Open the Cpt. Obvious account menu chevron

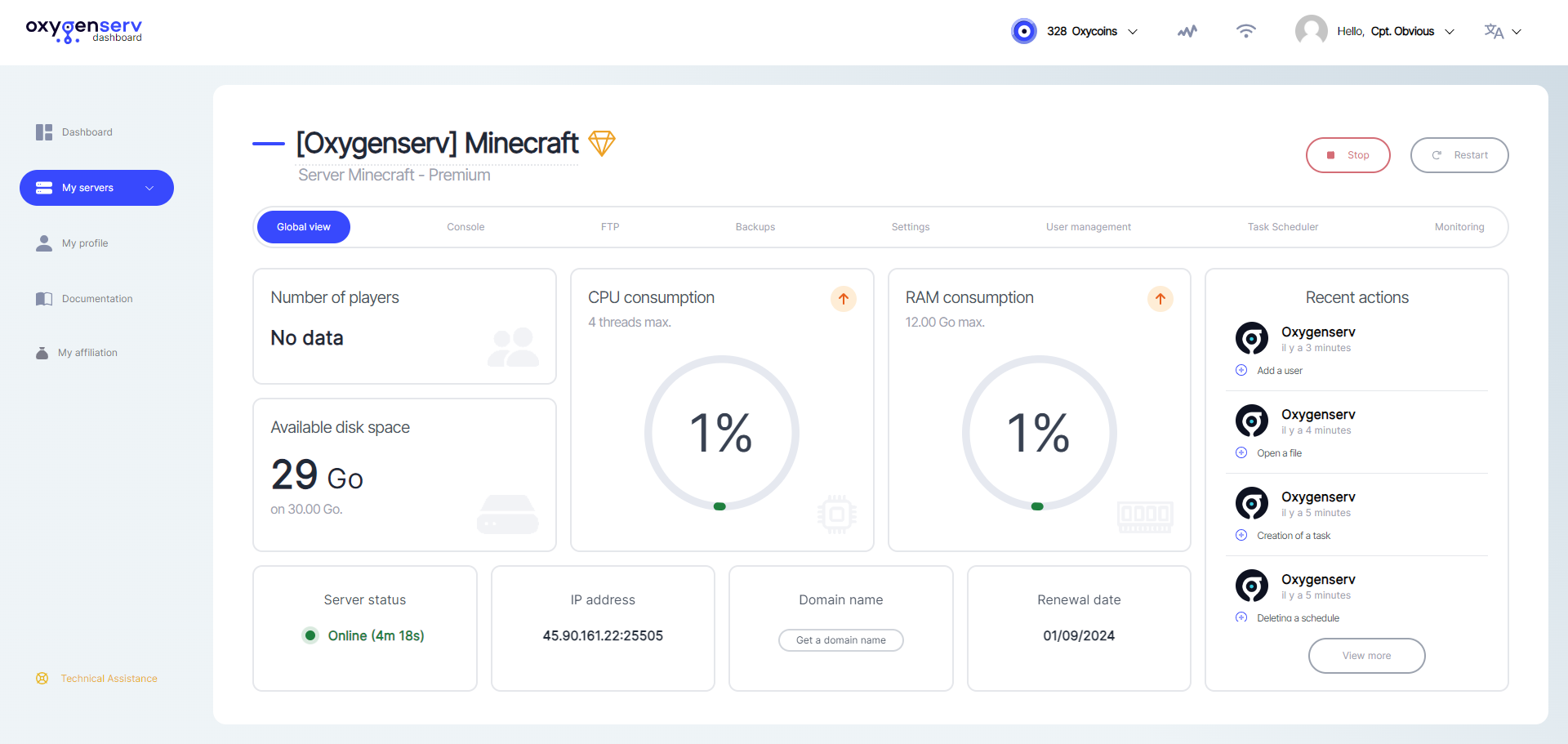point(1450,32)
